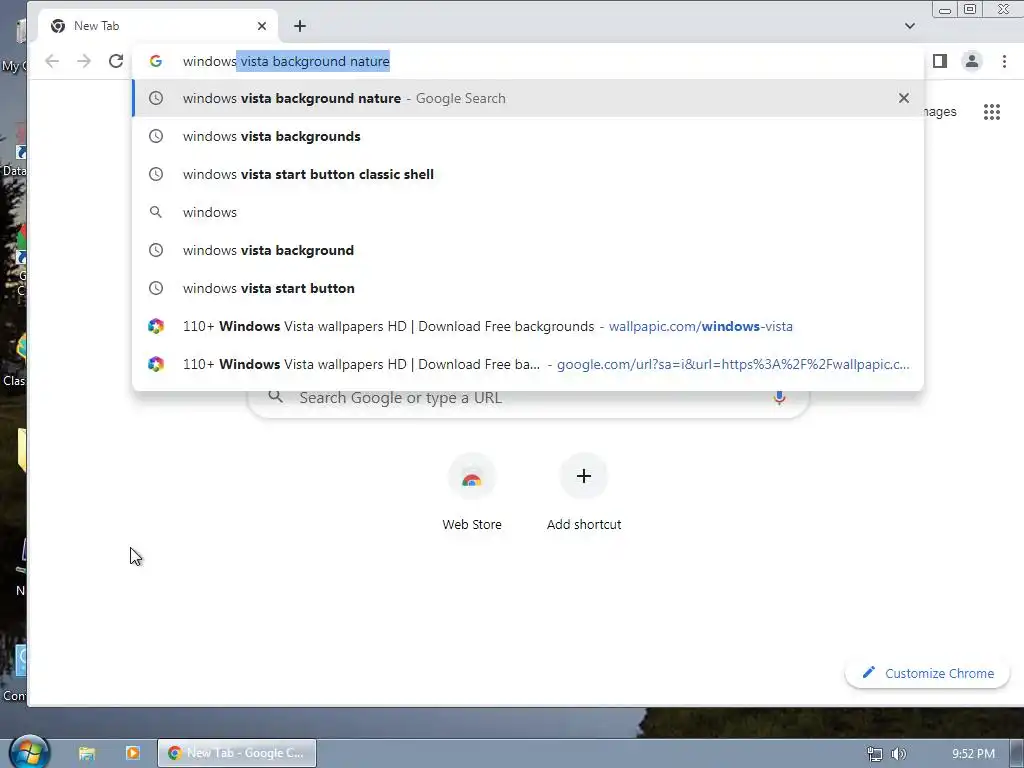Open the tab search chevron dropdown

(x=910, y=26)
